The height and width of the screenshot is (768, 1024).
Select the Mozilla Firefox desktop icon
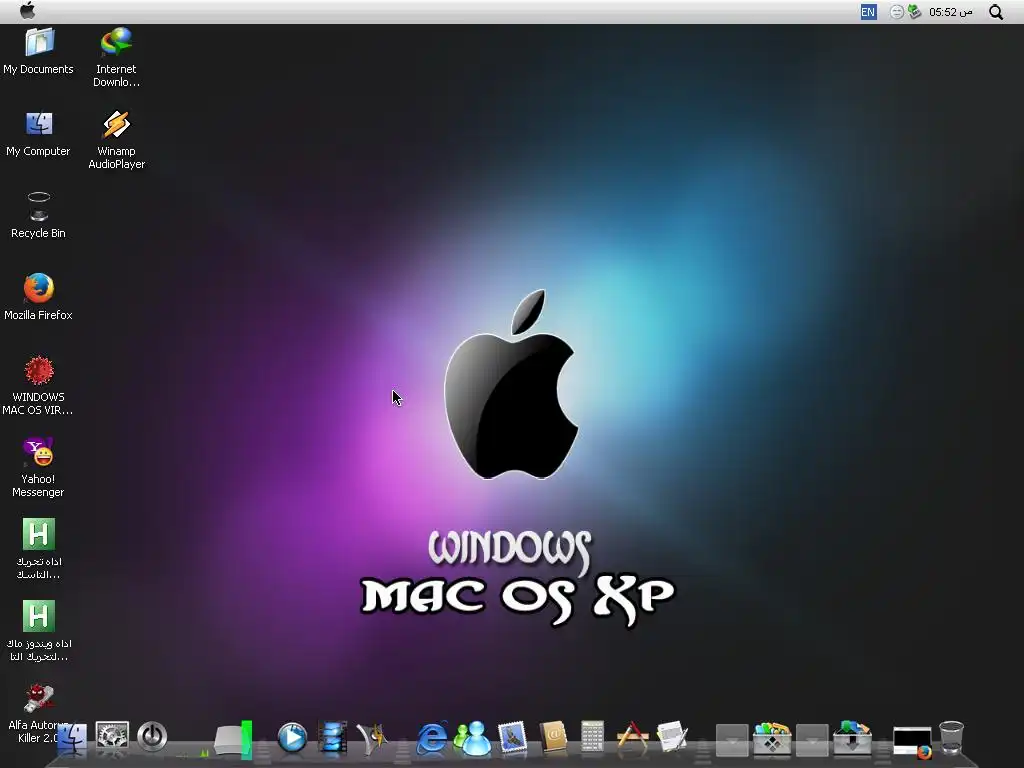[x=39, y=297]
